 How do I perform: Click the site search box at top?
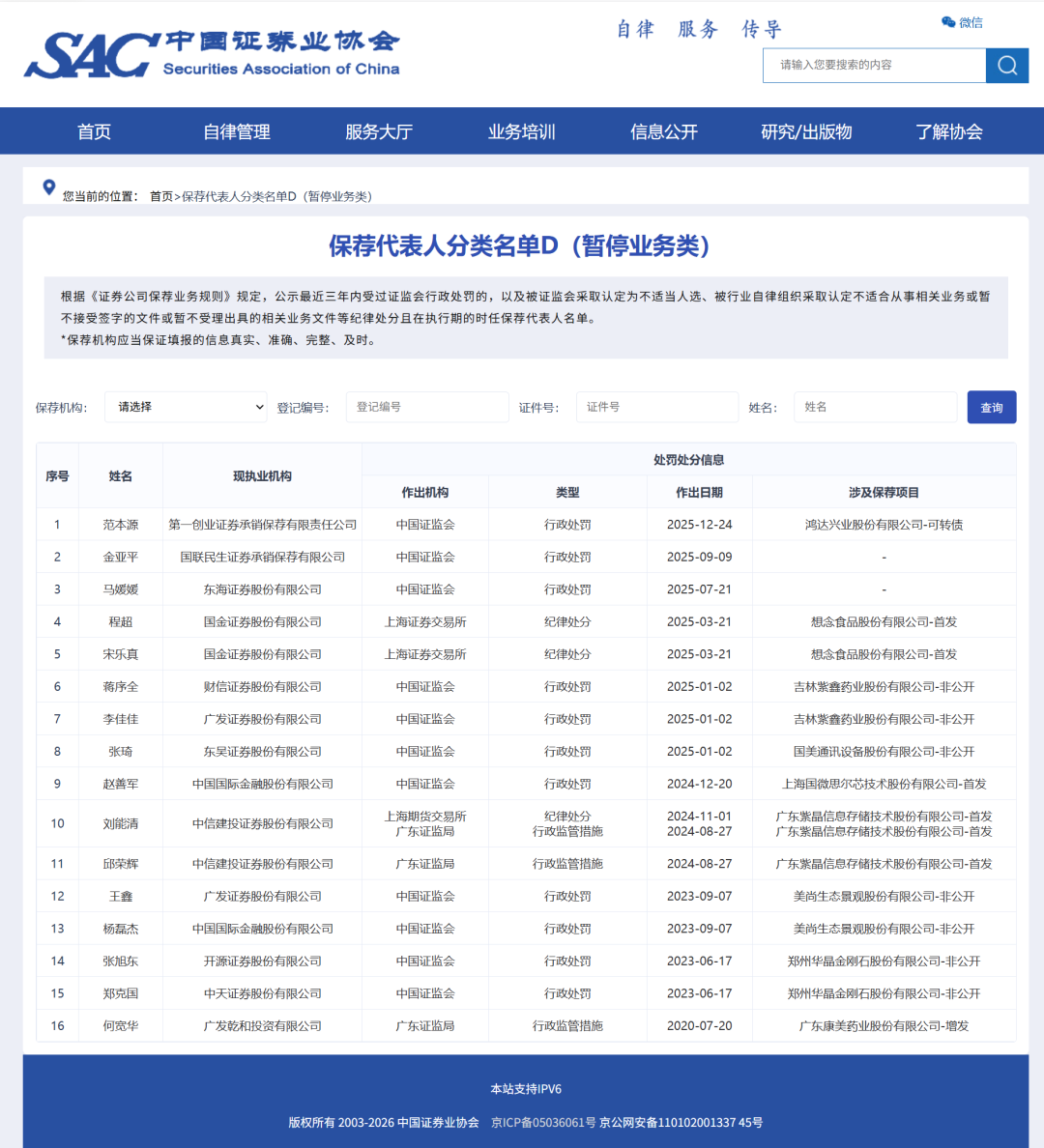click(x=874, y=66)
